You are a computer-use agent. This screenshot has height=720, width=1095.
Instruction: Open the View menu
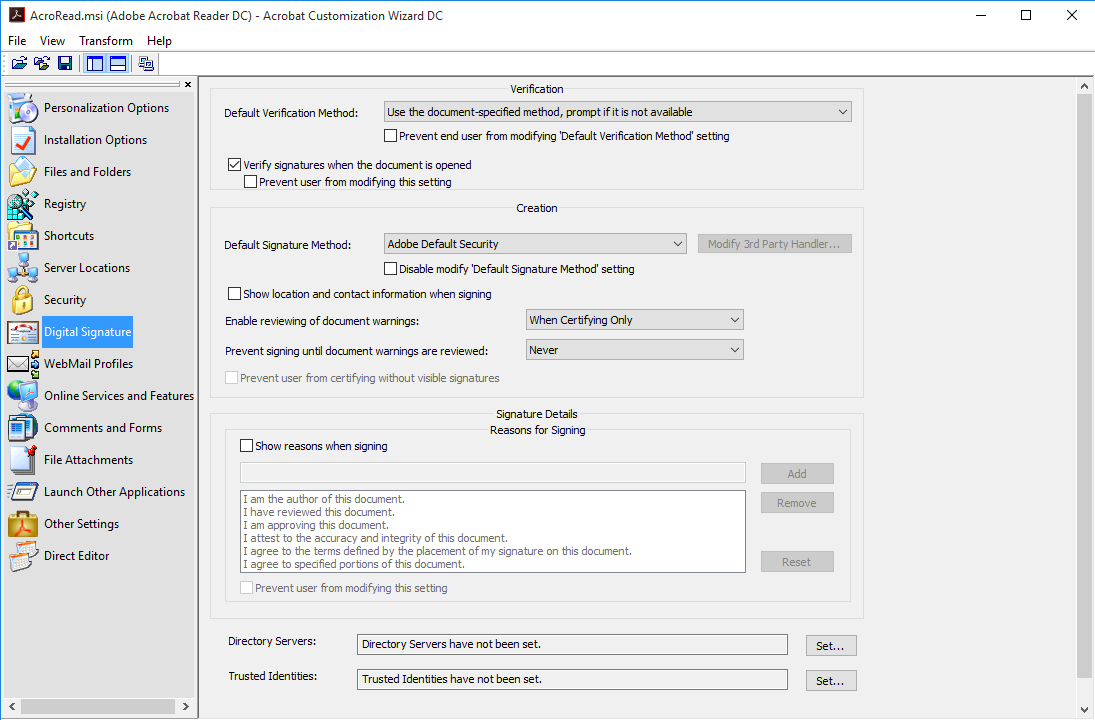click(x=52, y=41)
